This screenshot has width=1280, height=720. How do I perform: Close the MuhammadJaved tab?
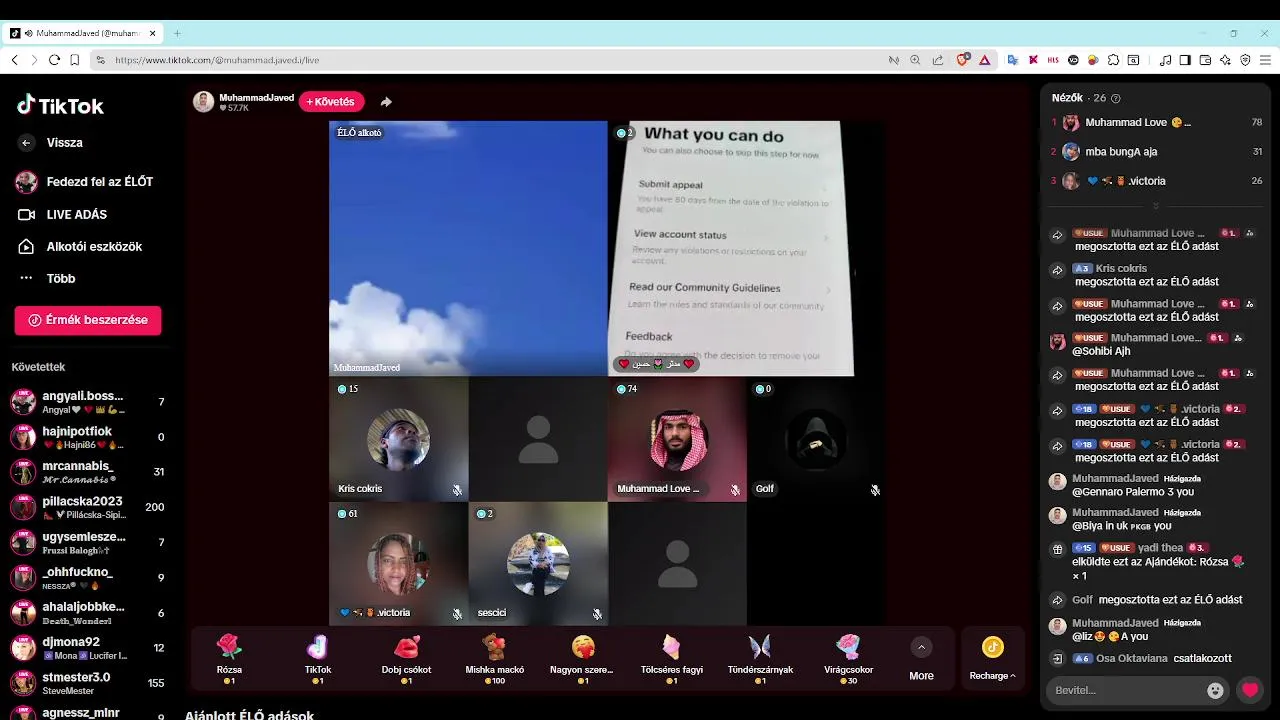(x=153, y=33)
